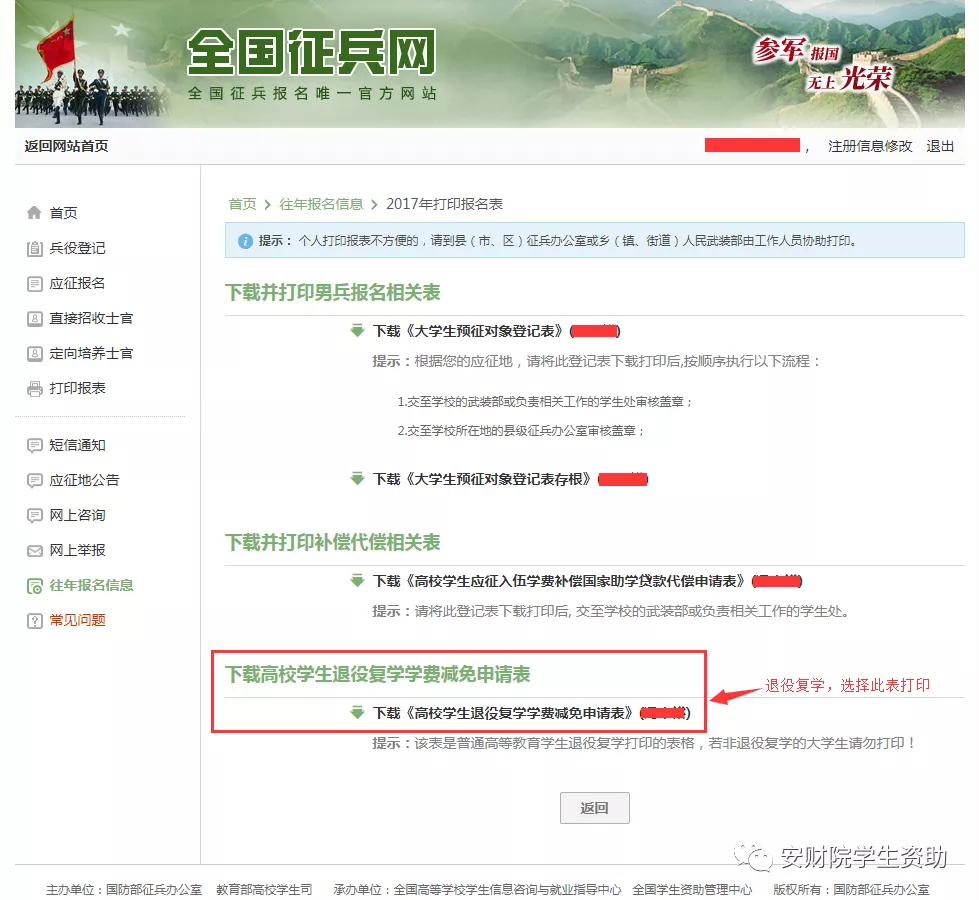Screen dimensions: 979x900
Task: Click download arrow for 大学生预征对象登记表
Action: tap(357, 331)
